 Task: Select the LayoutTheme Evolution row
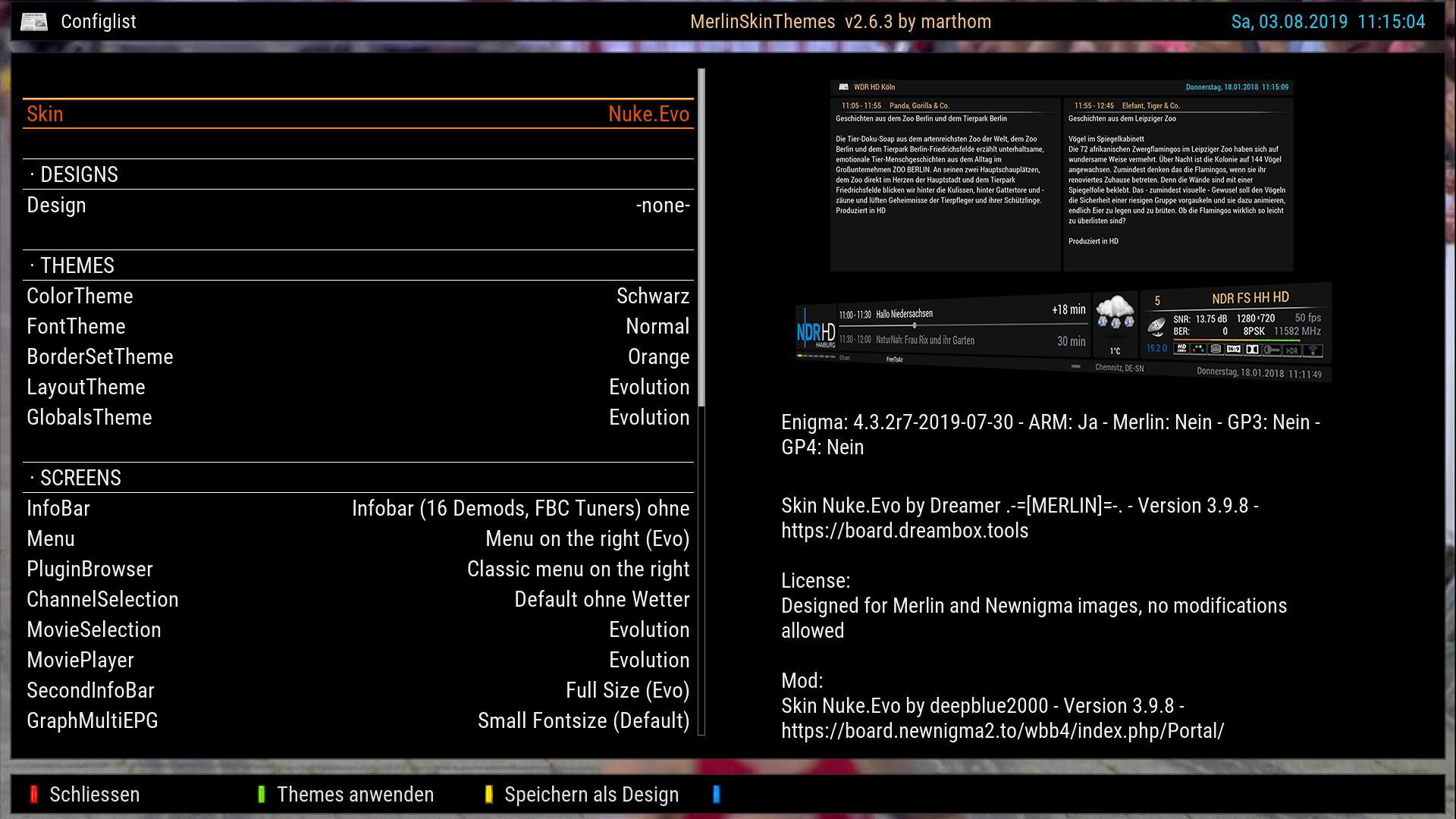358,388
